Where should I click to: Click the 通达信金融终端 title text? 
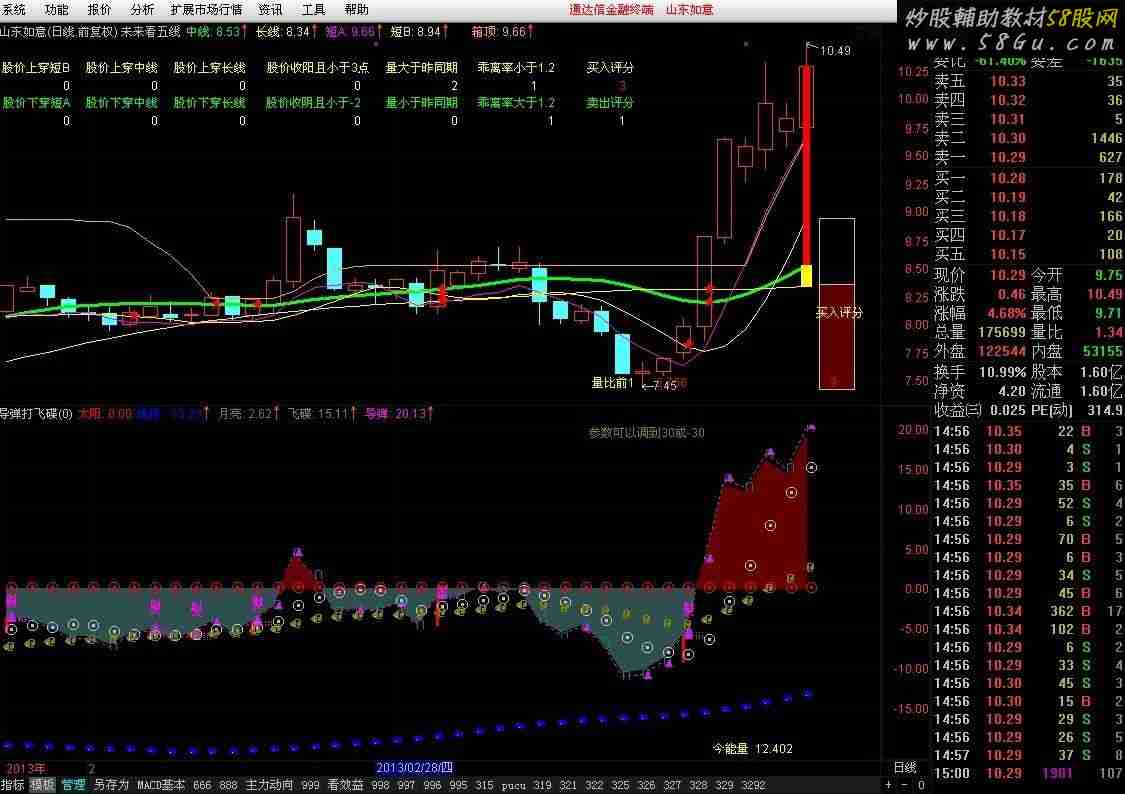pos(611,9)
